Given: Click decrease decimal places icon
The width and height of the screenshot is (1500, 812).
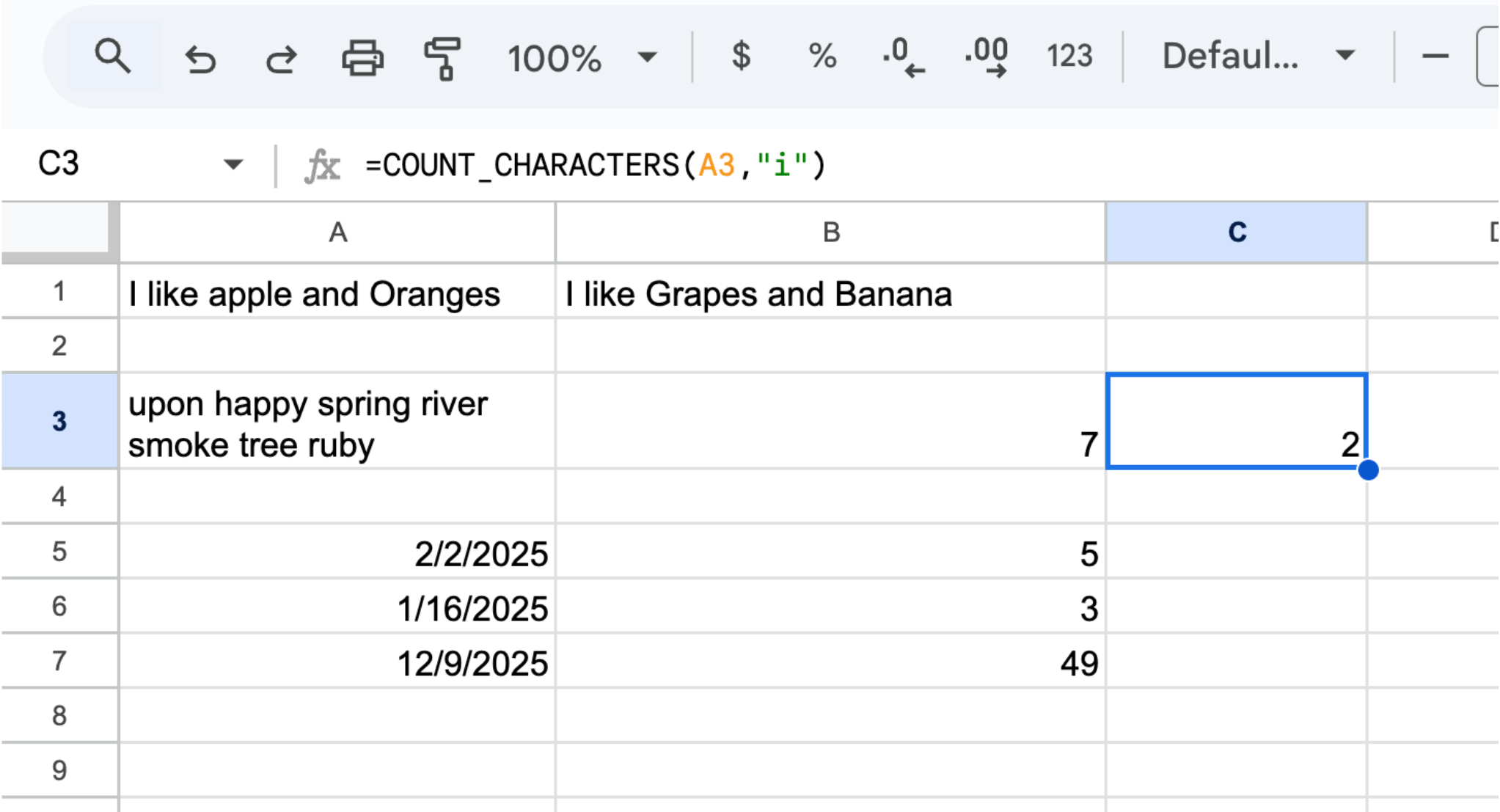Looking at the screenshot, I should [903, 58].
